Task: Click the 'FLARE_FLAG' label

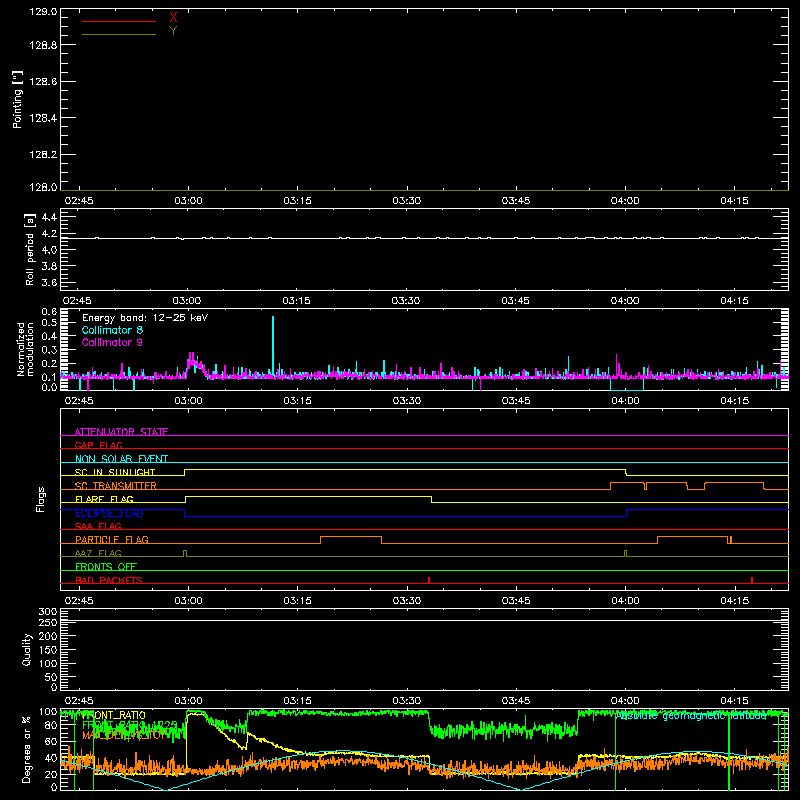Action: point(104,499)
